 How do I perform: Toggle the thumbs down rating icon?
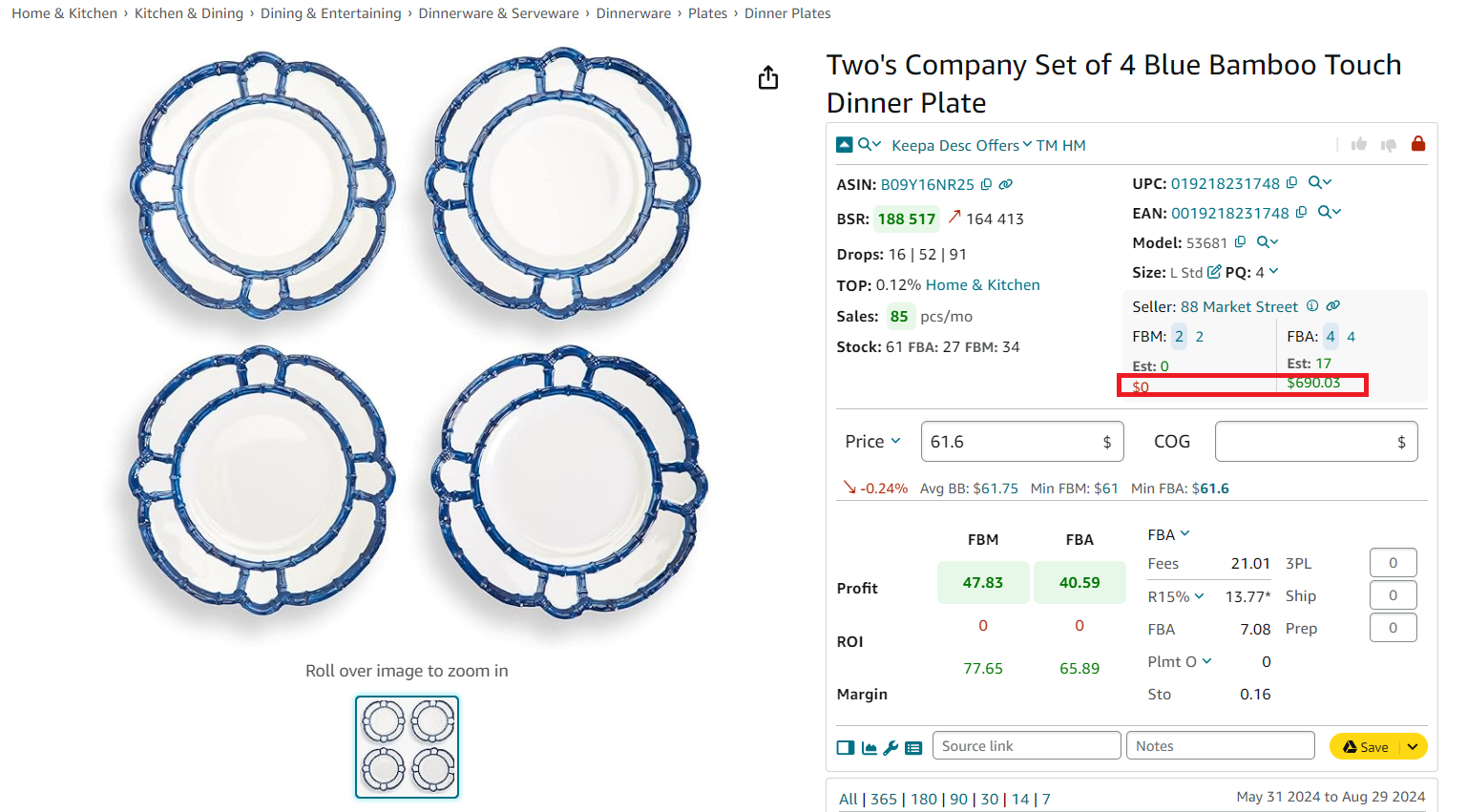(x=1388, y=145)
